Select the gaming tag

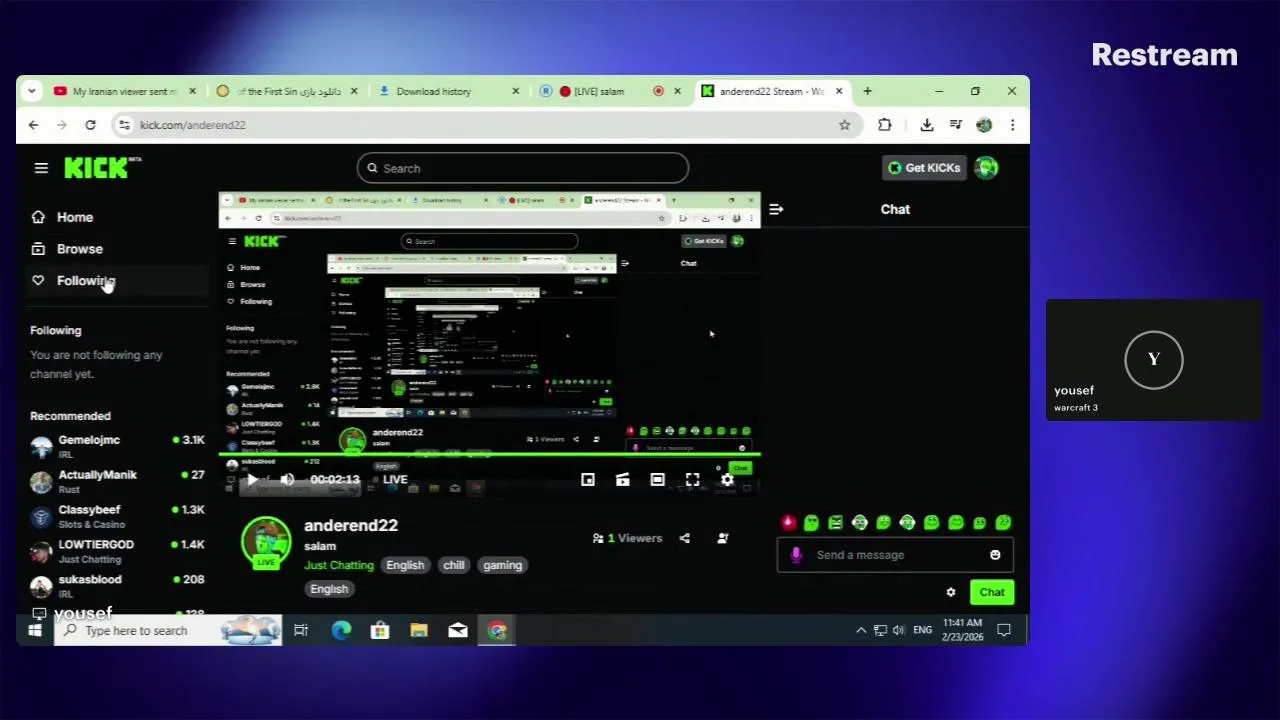coord(503,565)
